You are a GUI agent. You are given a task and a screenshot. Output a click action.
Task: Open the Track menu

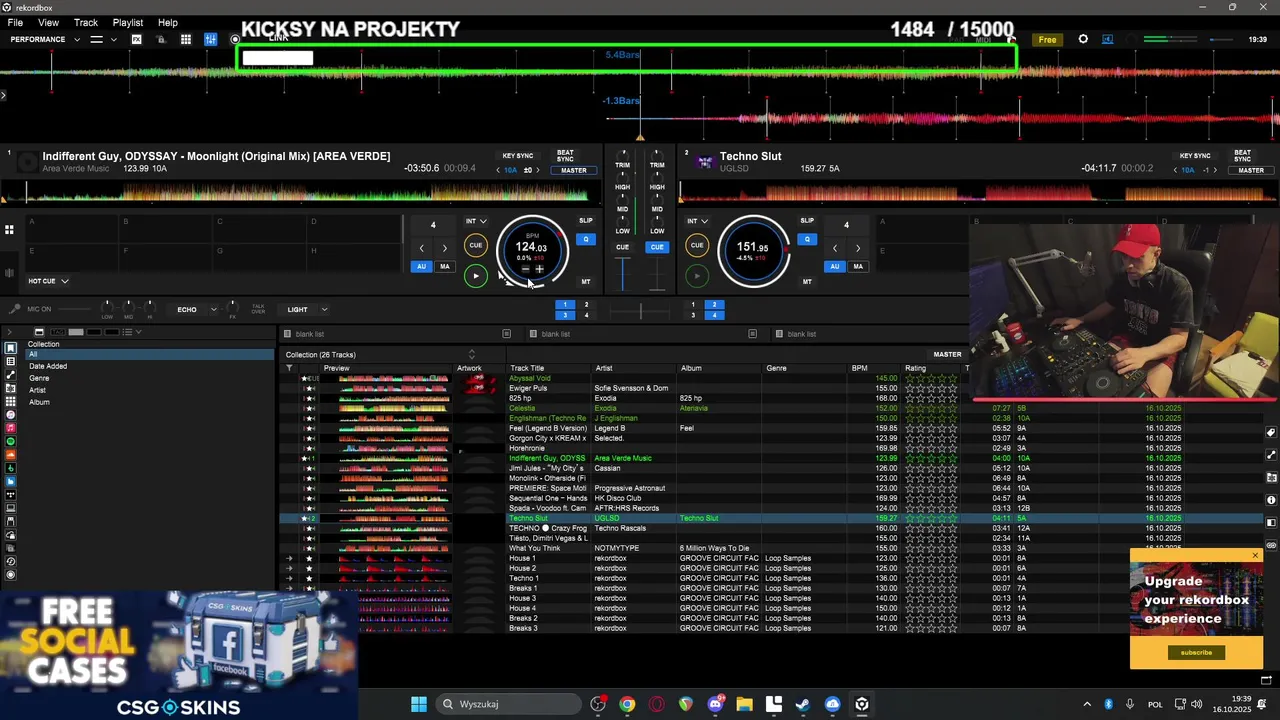click(86, 22)
